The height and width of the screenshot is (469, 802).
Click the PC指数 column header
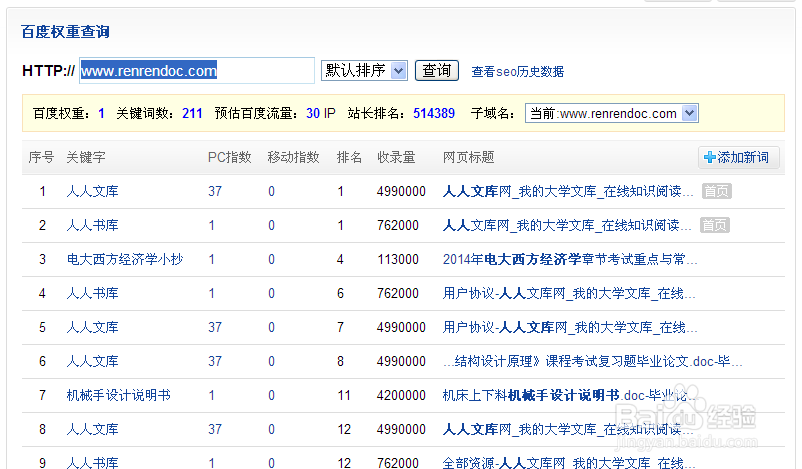230,157
